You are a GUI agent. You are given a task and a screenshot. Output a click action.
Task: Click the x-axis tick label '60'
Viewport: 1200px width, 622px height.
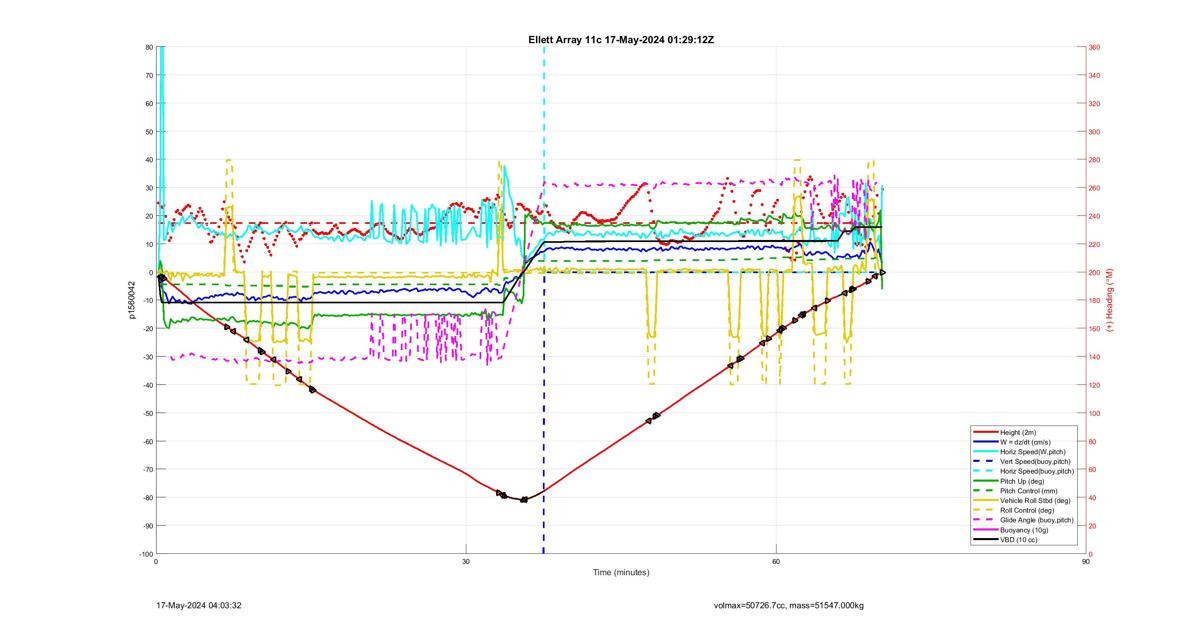(x=776, y=561)
